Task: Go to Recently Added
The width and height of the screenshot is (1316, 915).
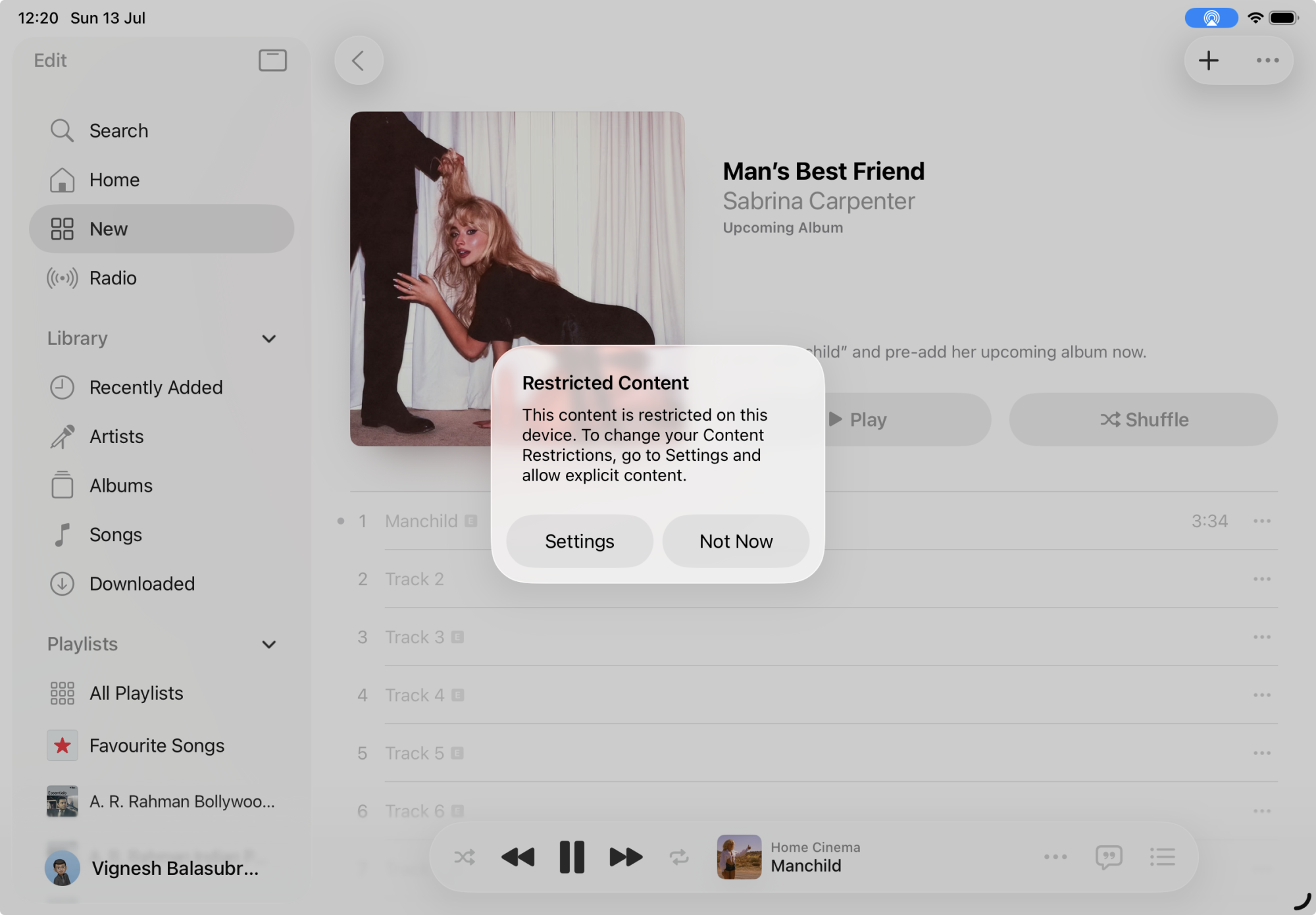Action: (156, 388)
